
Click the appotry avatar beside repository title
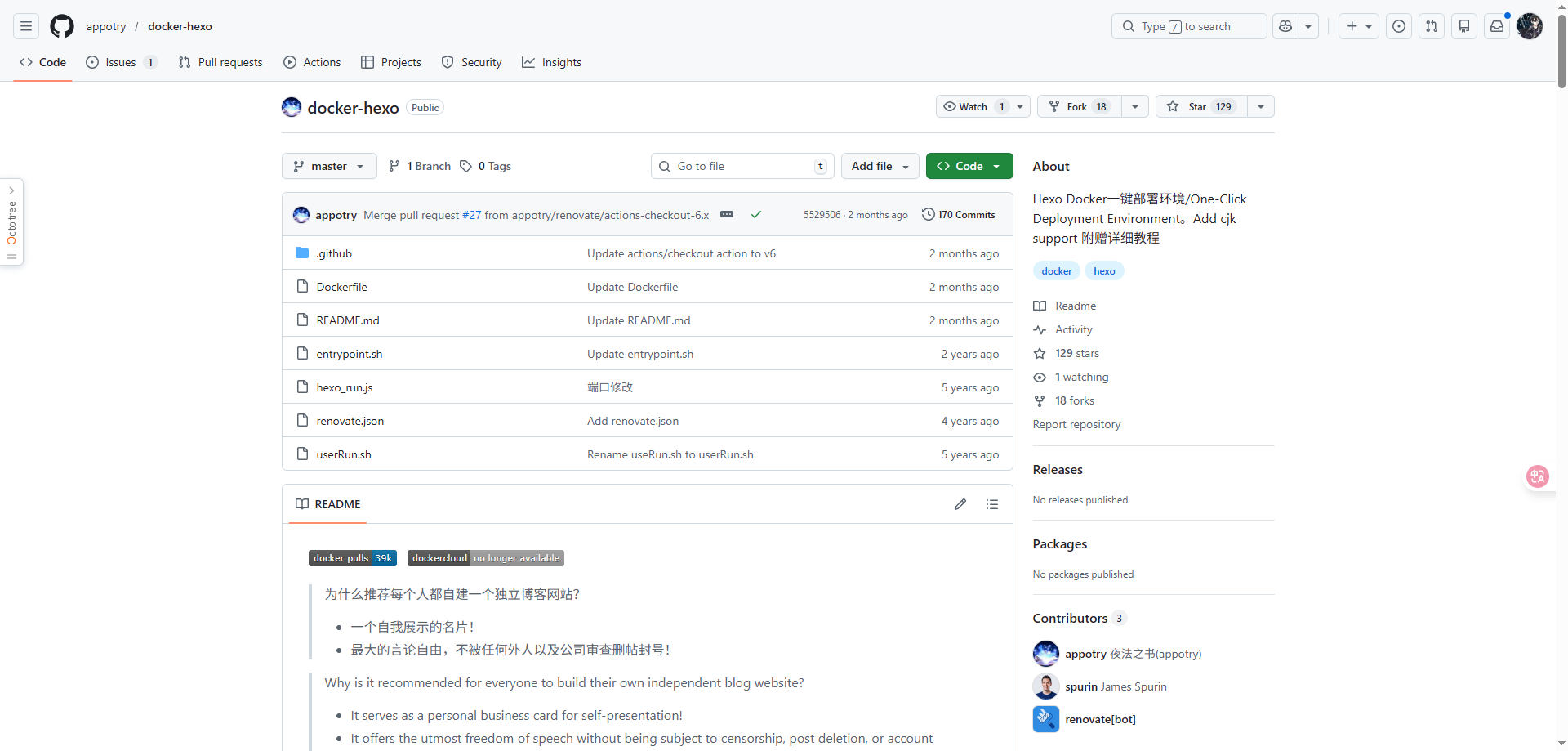292,107
